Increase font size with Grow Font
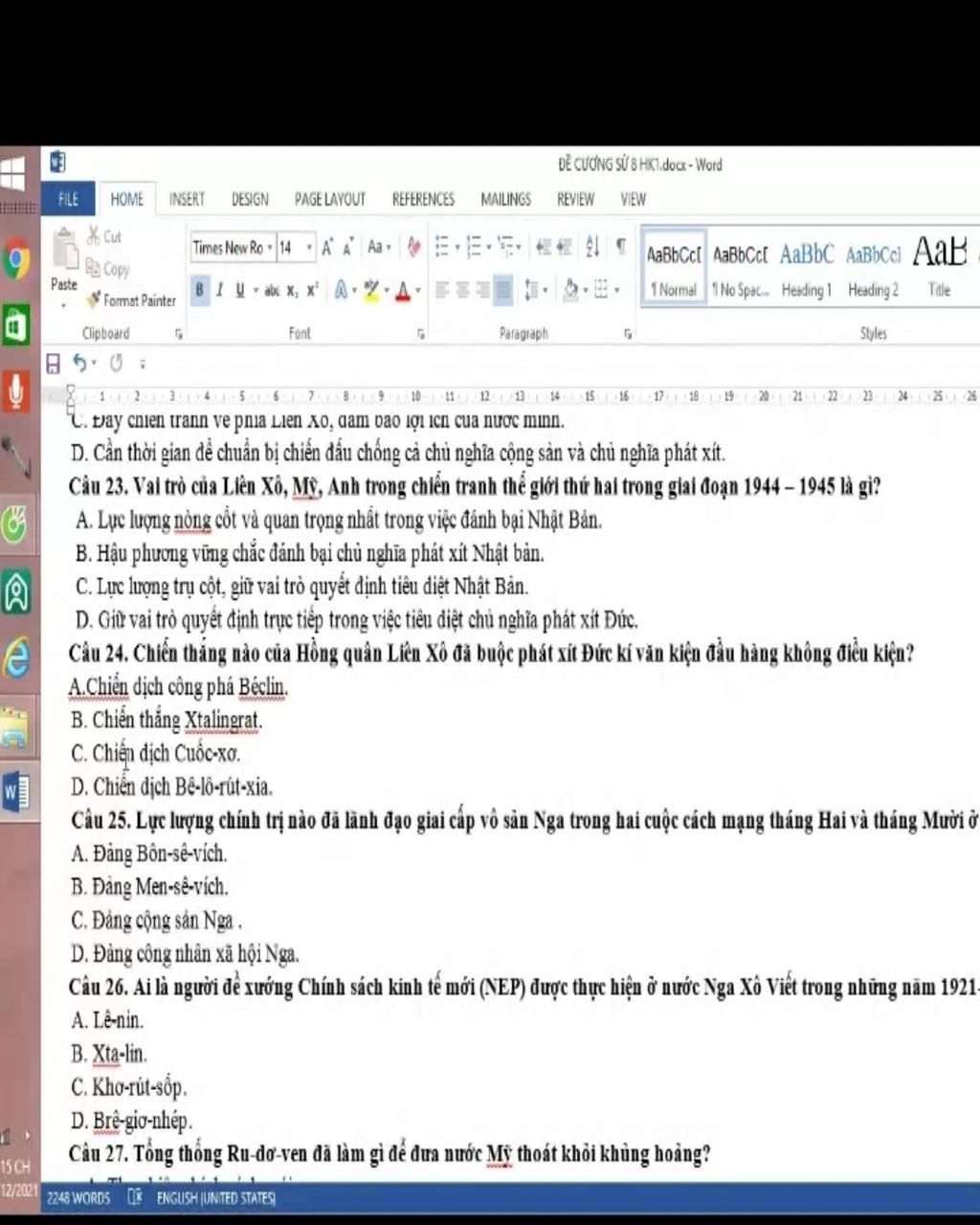This screenshot has width=980, height=1225. (327, 248)
